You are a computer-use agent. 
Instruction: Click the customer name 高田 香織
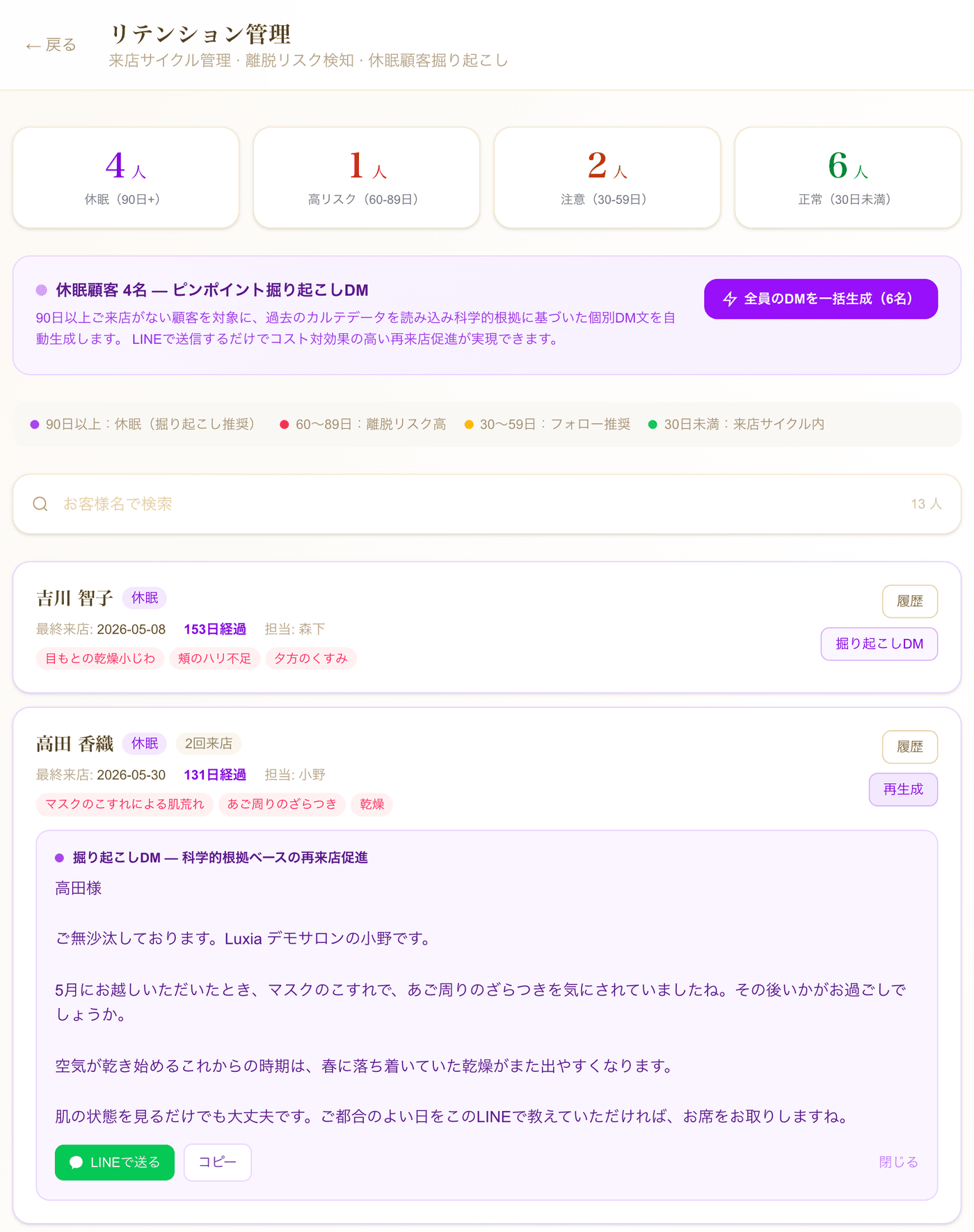coord(74,743)
